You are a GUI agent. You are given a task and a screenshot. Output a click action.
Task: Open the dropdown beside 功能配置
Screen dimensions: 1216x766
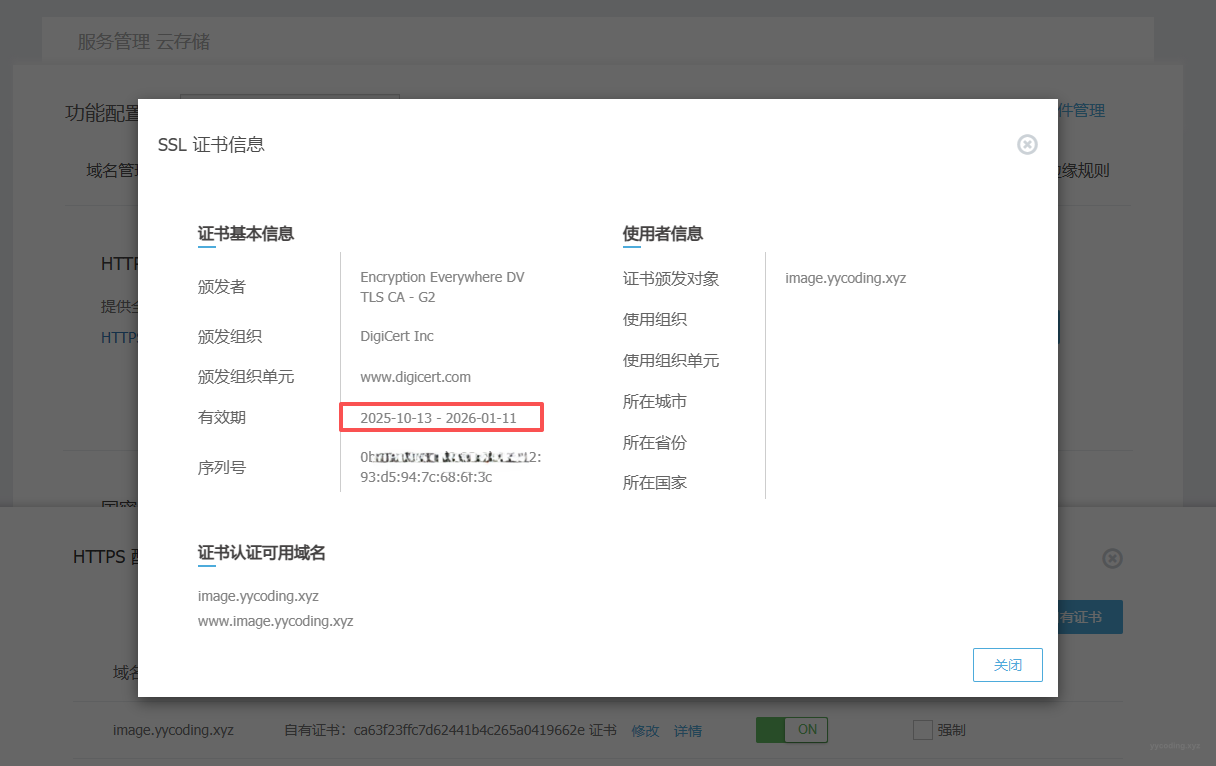tap(288, 98)
